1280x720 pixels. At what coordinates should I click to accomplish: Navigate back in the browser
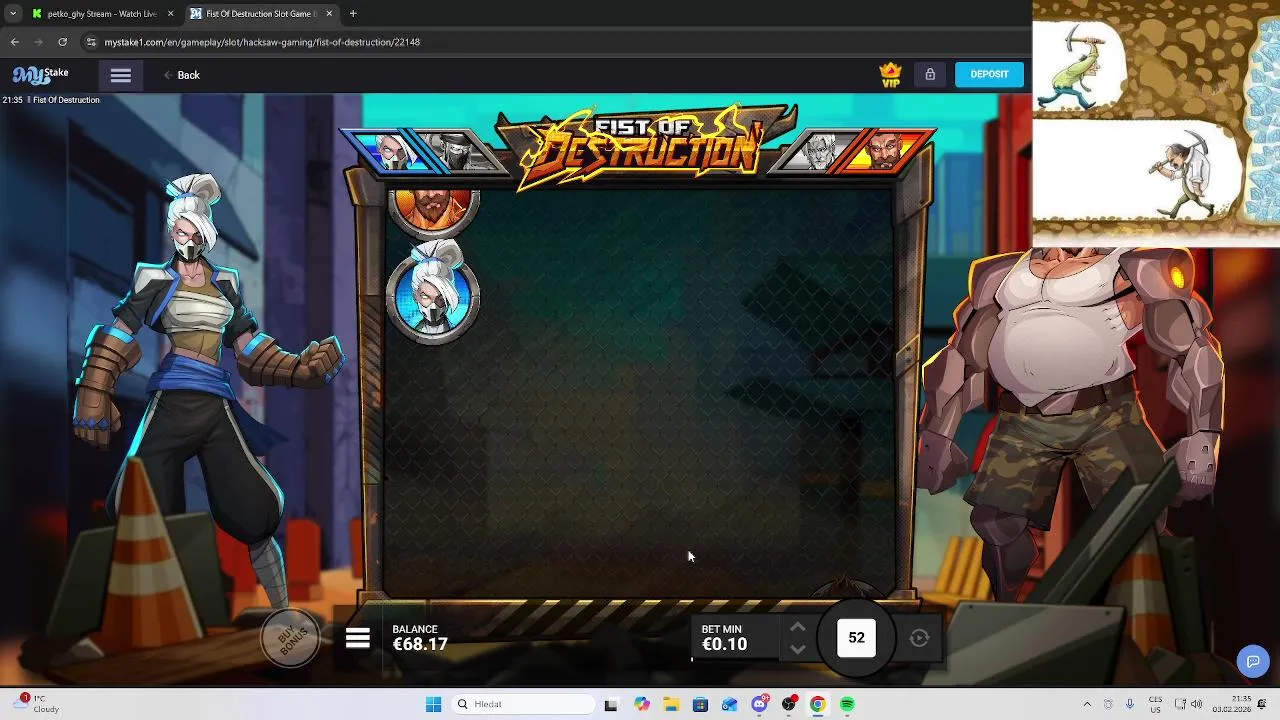point(14,42)
